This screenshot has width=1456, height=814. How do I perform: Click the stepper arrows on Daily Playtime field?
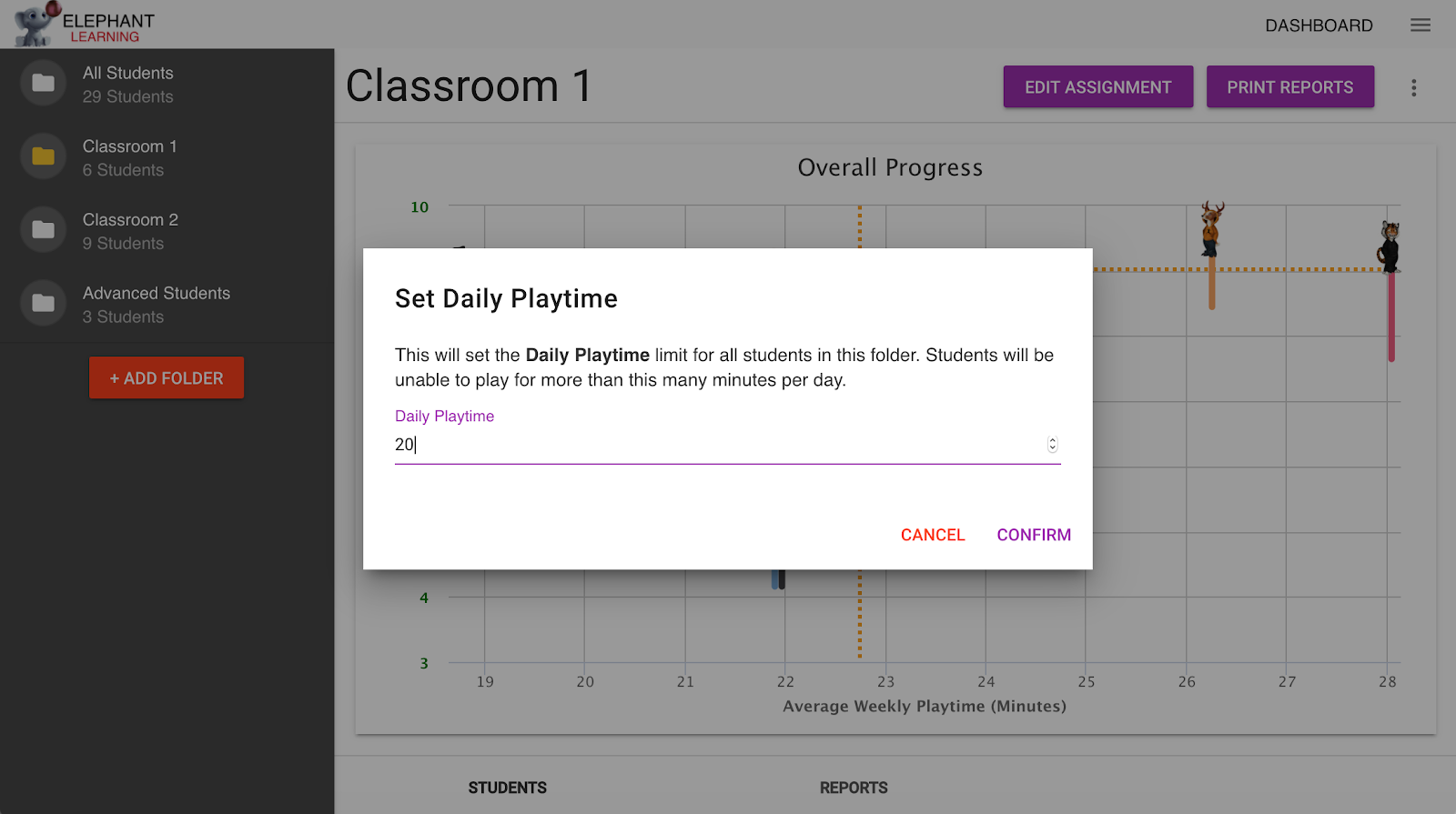[1052, 444]
